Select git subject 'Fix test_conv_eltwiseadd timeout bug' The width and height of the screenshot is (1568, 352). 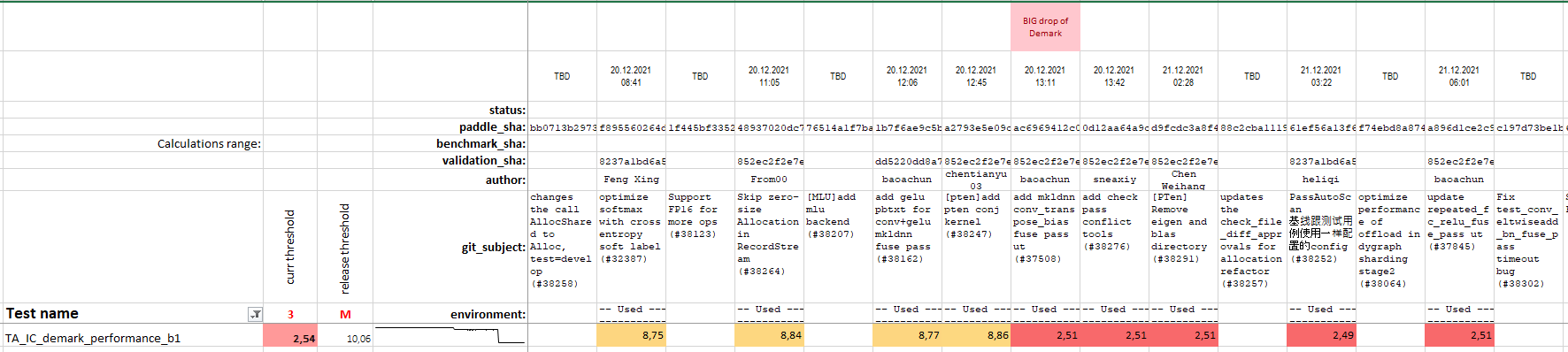pyautogui.click(x=1528, y=247)
